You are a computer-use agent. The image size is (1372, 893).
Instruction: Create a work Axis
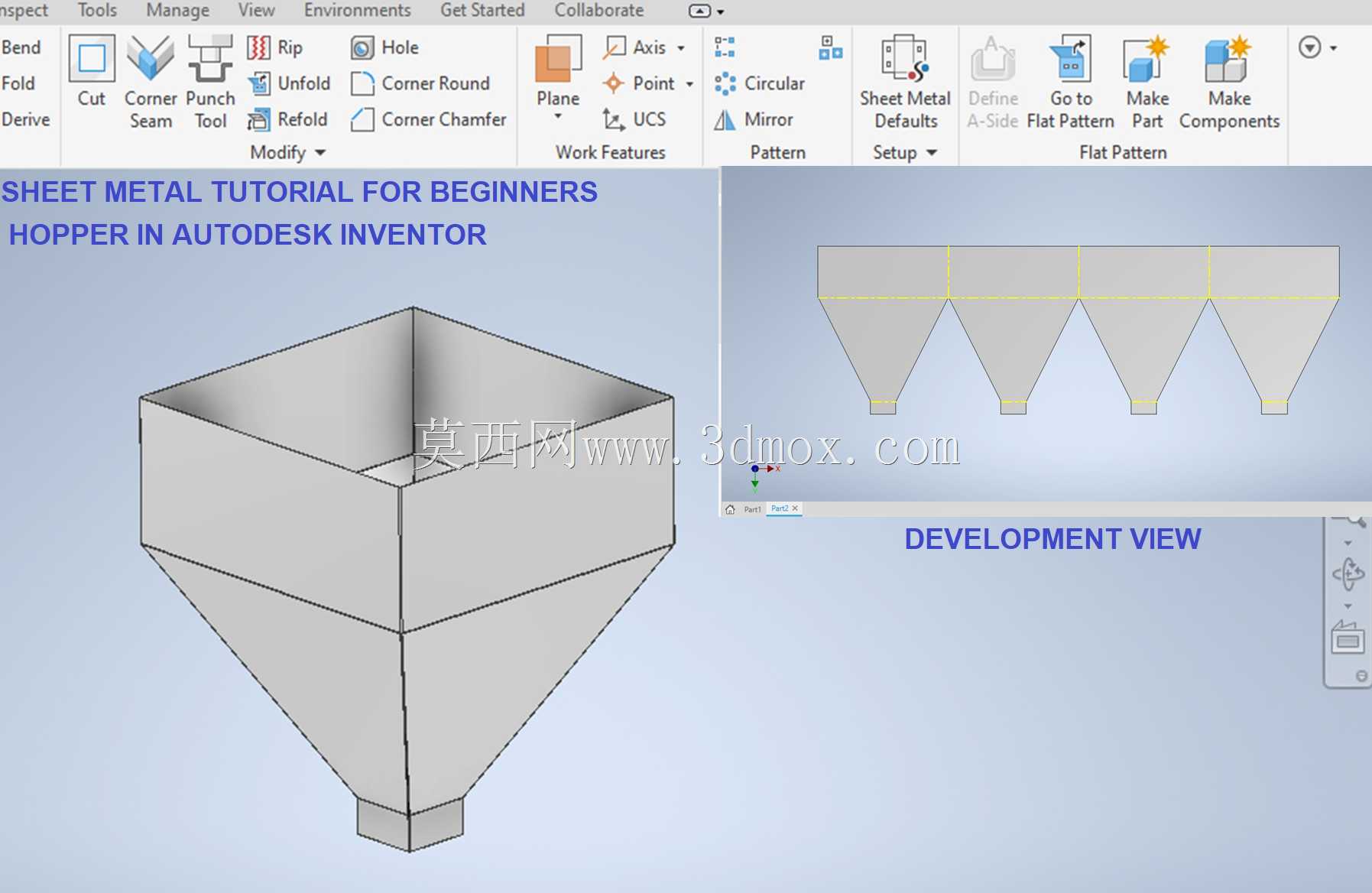point(635,47)
